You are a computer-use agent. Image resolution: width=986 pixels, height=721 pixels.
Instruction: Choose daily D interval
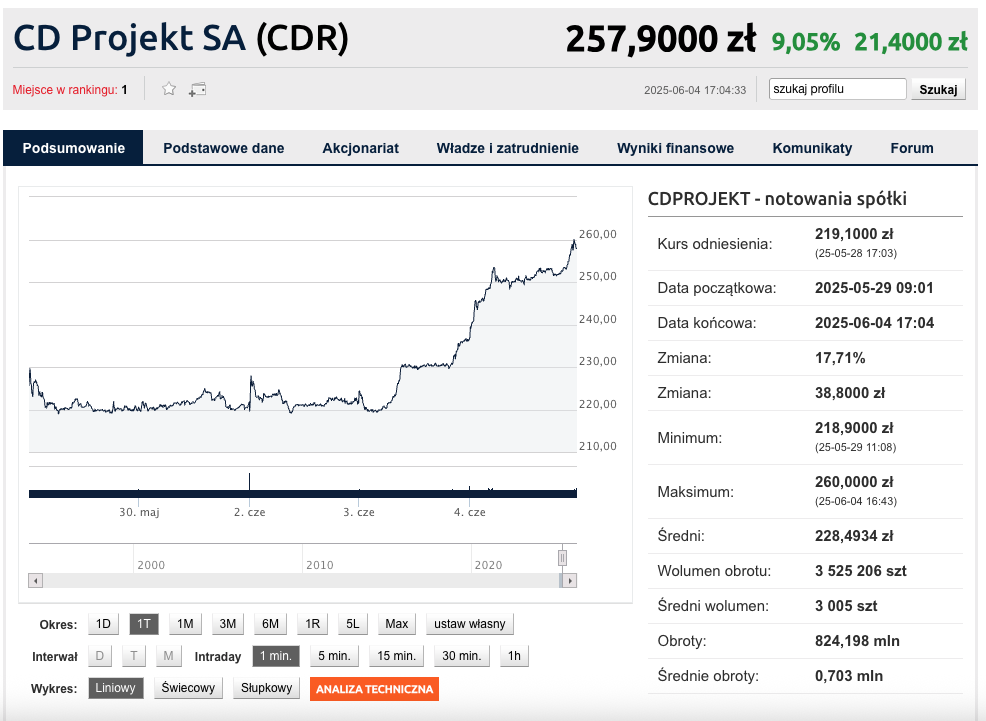coord(100,656)
